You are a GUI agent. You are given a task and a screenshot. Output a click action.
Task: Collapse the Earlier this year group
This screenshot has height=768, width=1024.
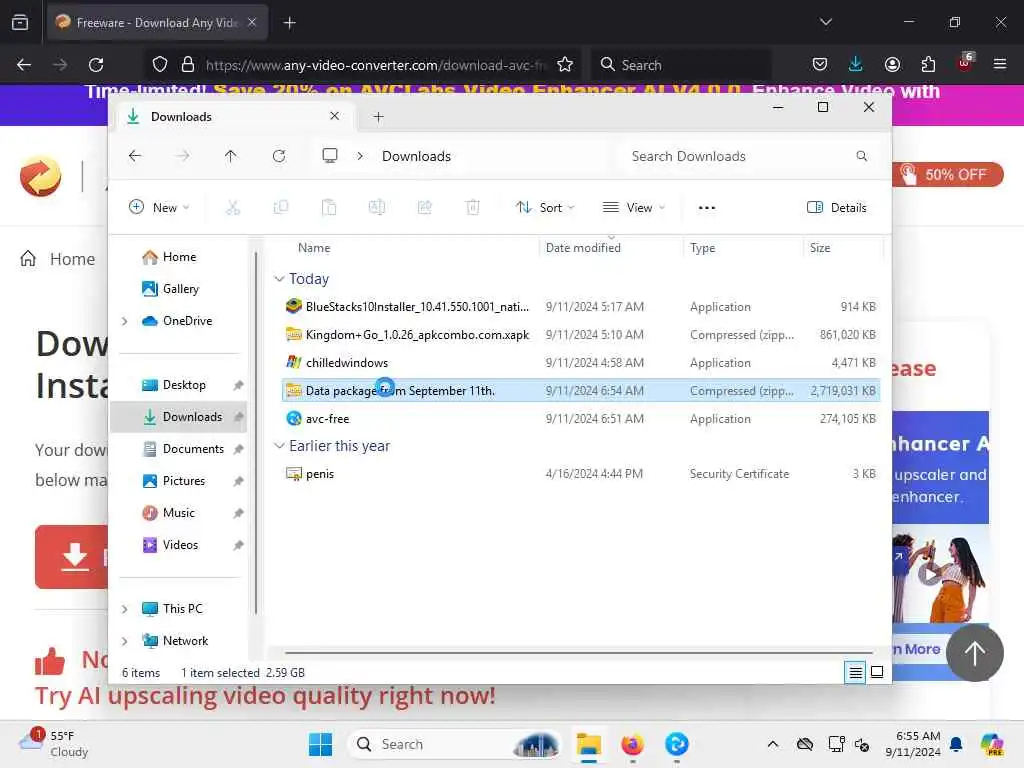tap(279, 445)
